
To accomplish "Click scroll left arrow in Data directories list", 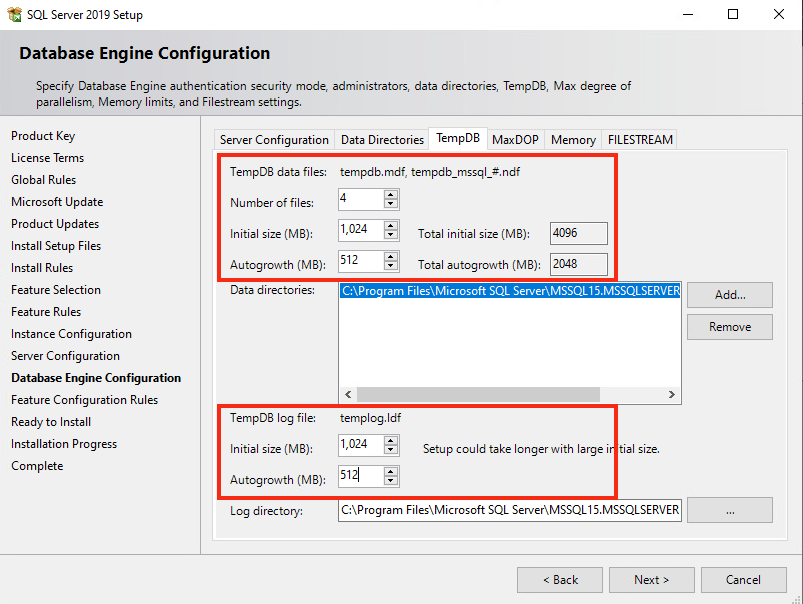I will pos(348,394).
